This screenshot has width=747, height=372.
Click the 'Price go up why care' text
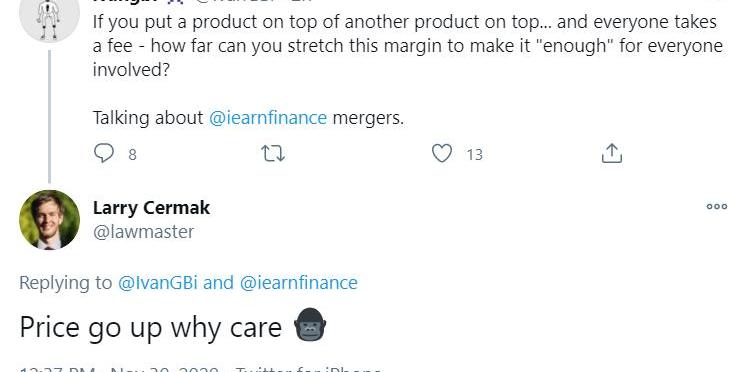(x=151, y=328)
